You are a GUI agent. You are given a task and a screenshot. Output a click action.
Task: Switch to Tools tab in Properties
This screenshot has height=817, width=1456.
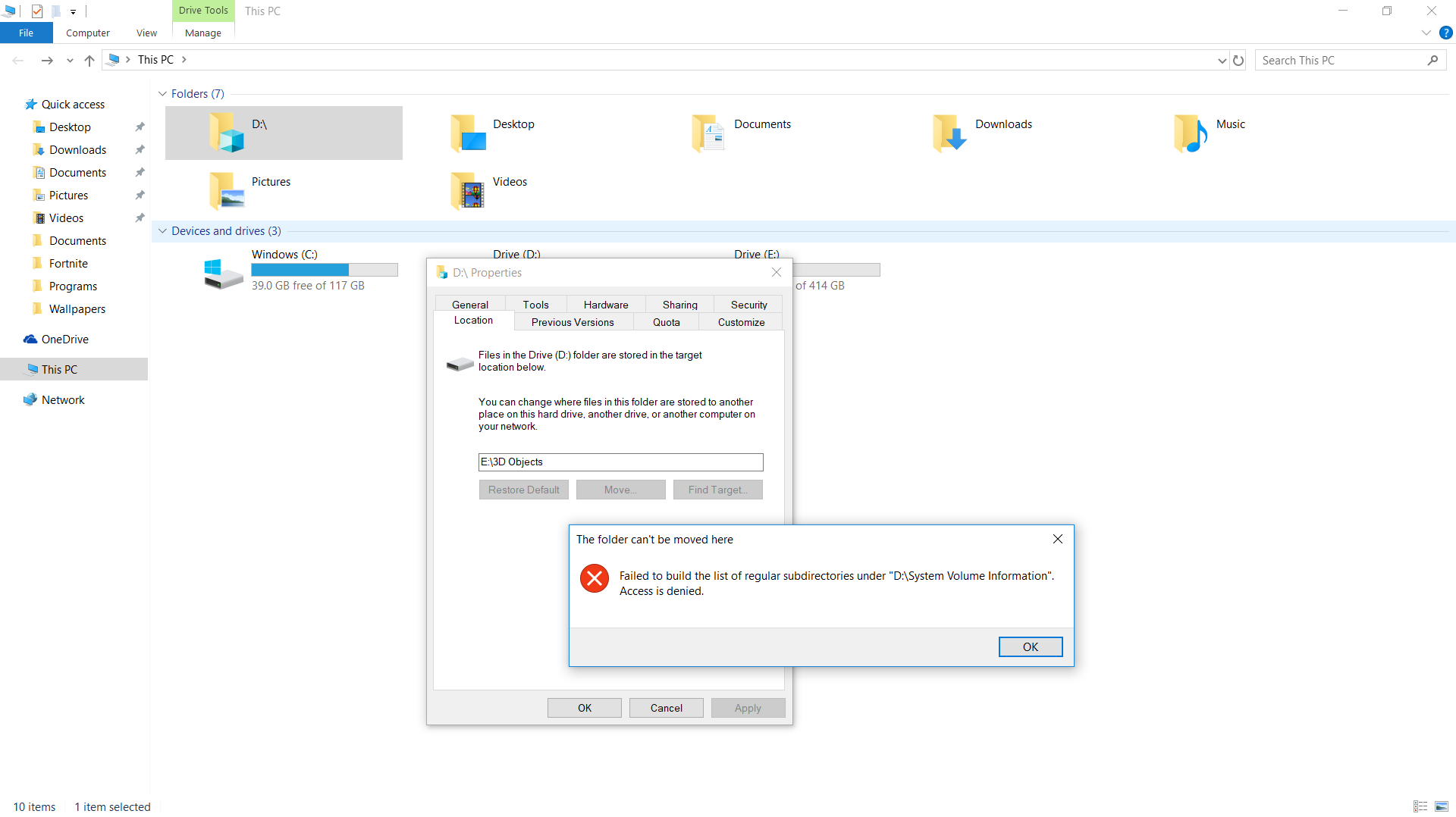click(x=535, y=305)
